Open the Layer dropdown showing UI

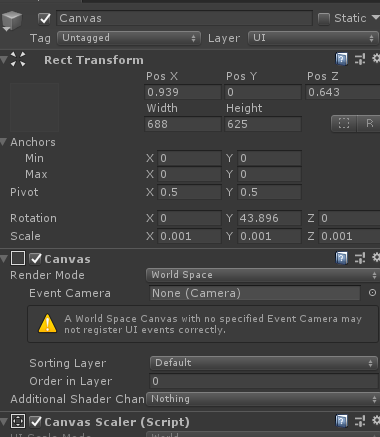pyautogui.click(x=313, y=38)
